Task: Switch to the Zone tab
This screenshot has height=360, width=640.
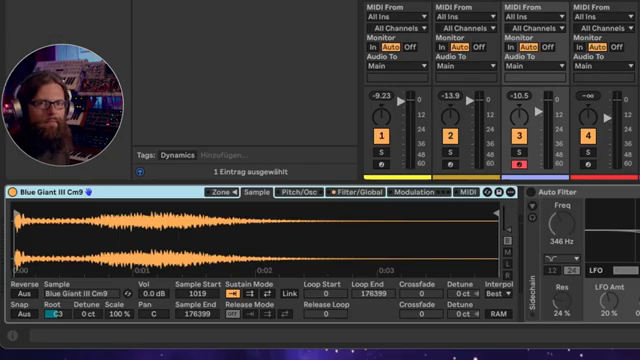Action: click(222, 192)
